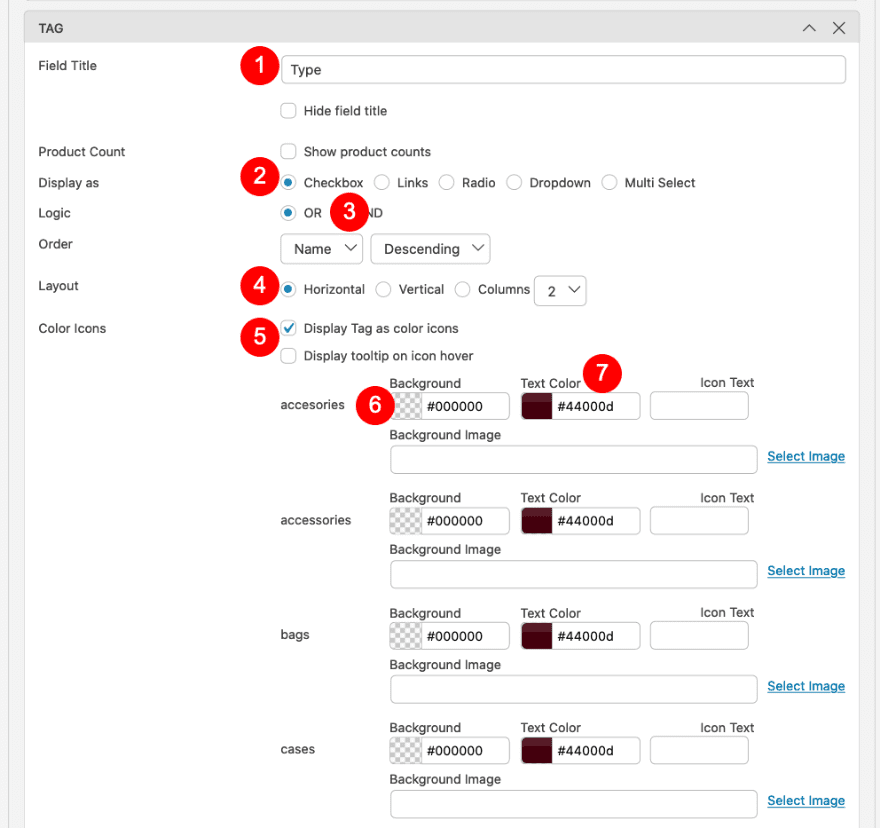This screenshot has width=880, height=828.
Task: Enable "Hide field title"
Action: 287,110
